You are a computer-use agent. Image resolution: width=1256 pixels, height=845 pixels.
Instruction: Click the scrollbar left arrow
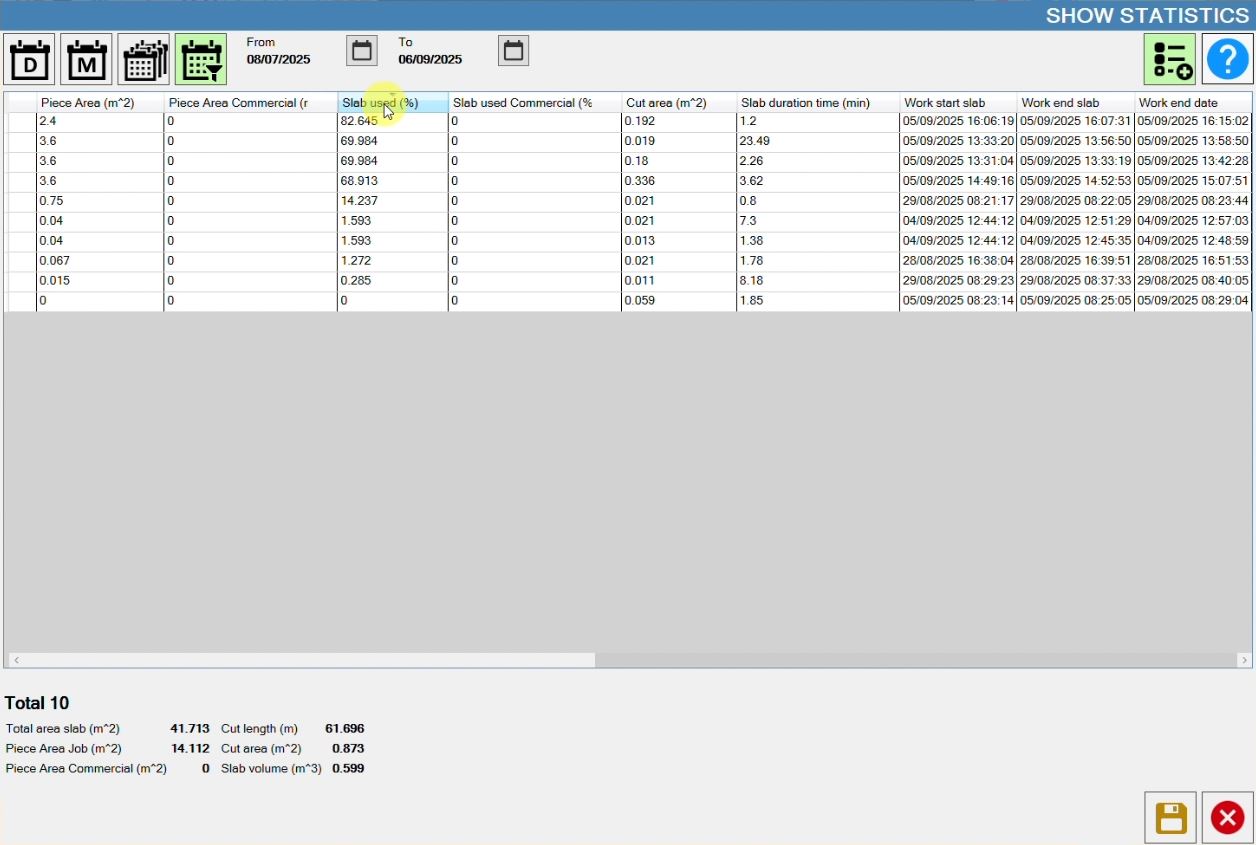click(x=16, y=660)
